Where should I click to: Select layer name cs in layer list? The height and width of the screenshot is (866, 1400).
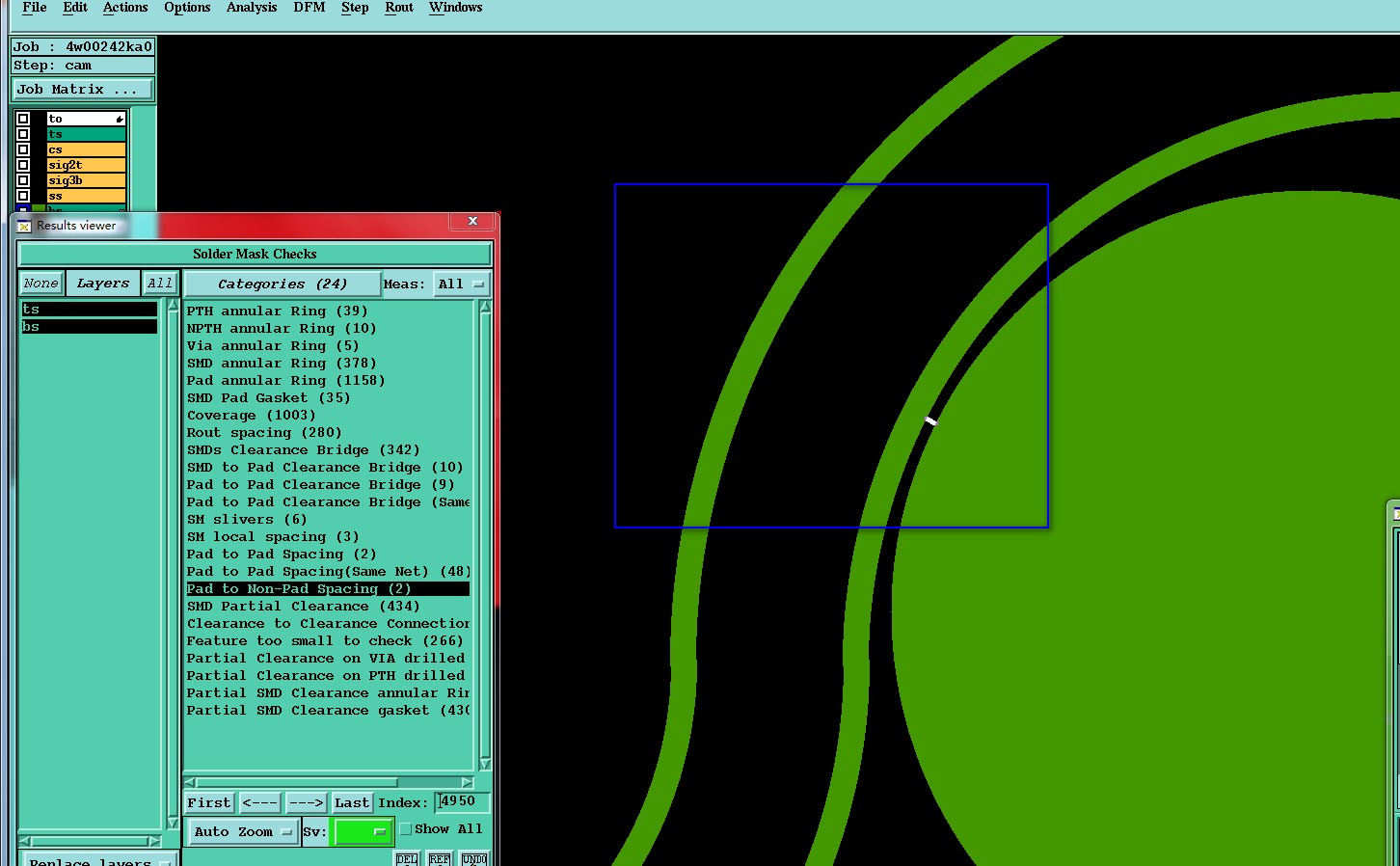coord(86,149)
